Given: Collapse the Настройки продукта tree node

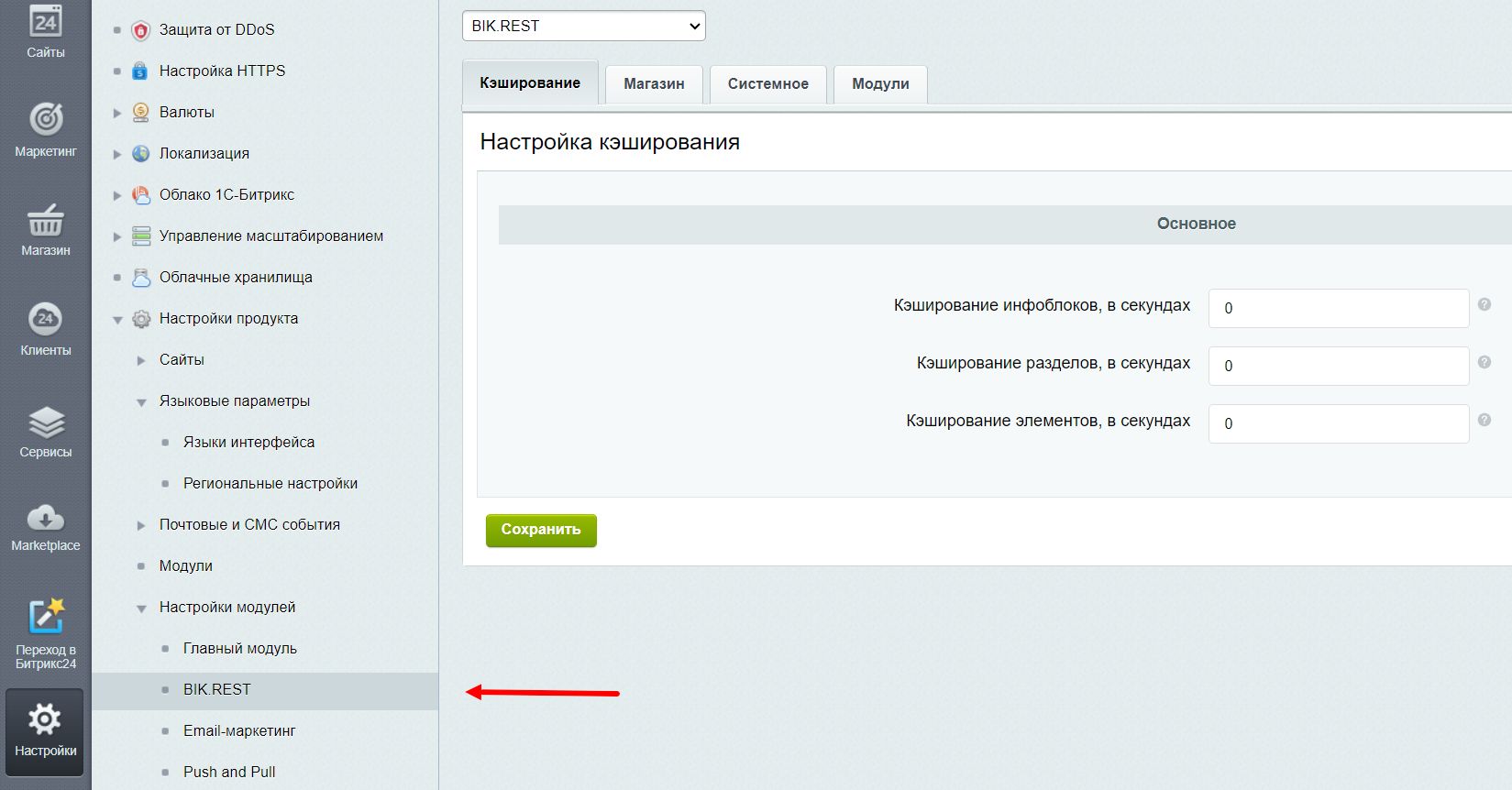Looking at the screenshot, I should pyautogui.click(x=117, y=320).
